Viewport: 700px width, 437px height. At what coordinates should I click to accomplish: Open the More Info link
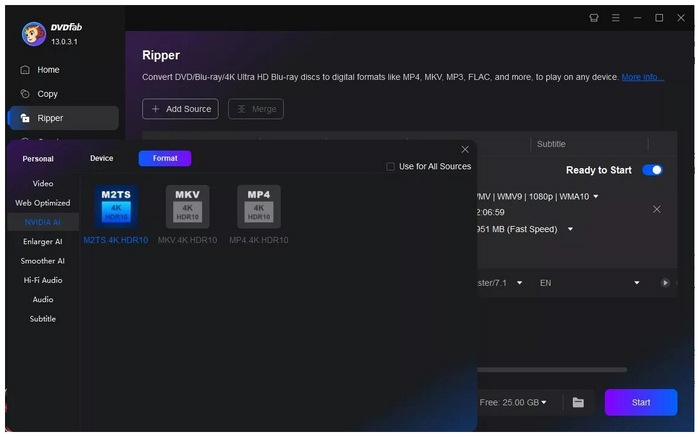[x=642, y=77]
